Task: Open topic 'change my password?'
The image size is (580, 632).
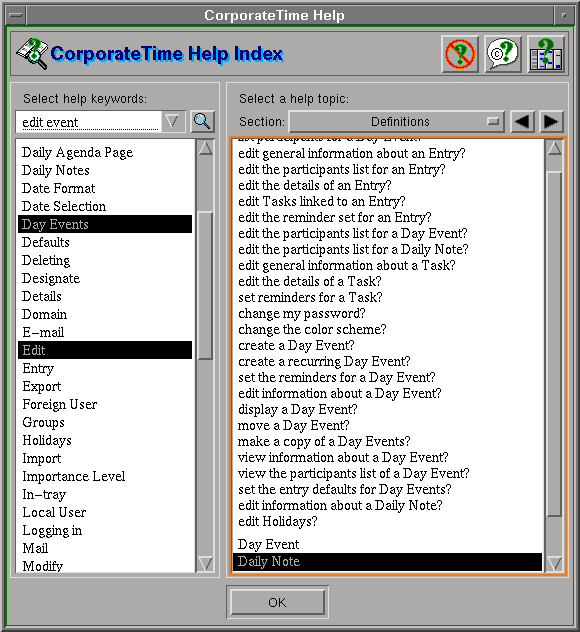Action: 301,313
